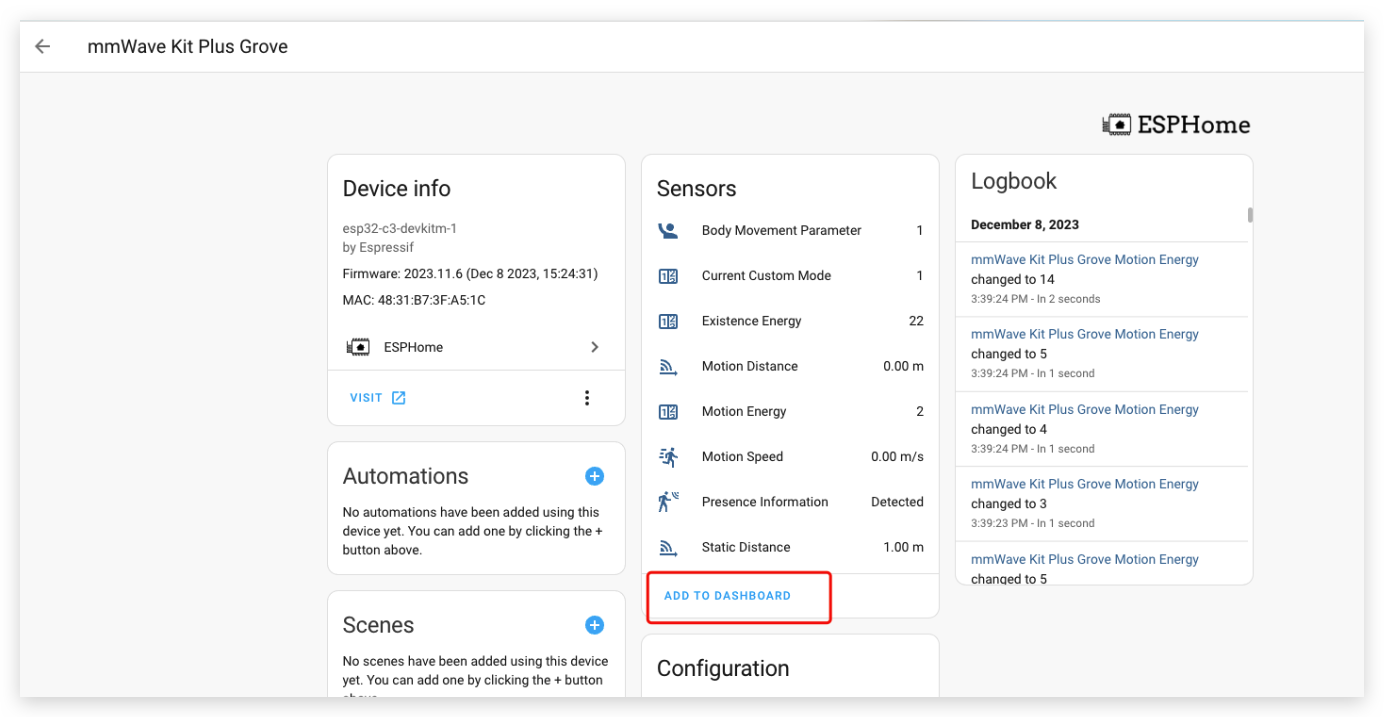The image size is (1384, 717).
Task: Select the 'Existence Energy' sensor label
Action: (x=751, y=322)
